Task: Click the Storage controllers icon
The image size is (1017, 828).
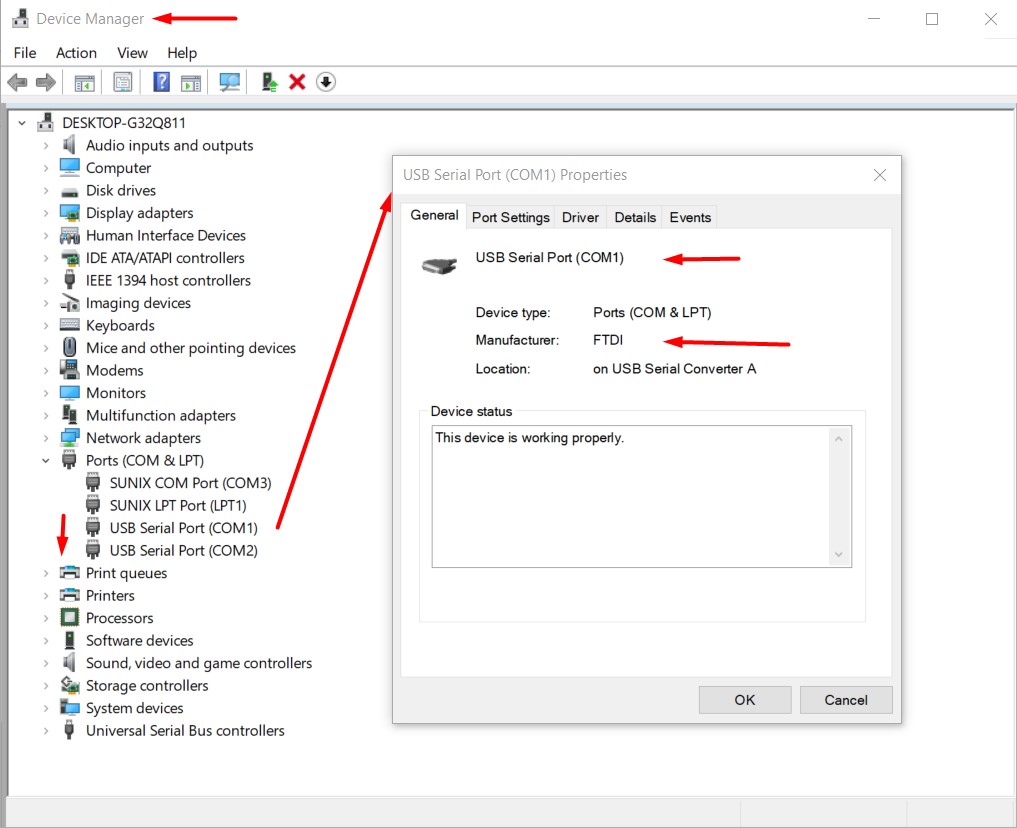Action: [x=69, y=685]
